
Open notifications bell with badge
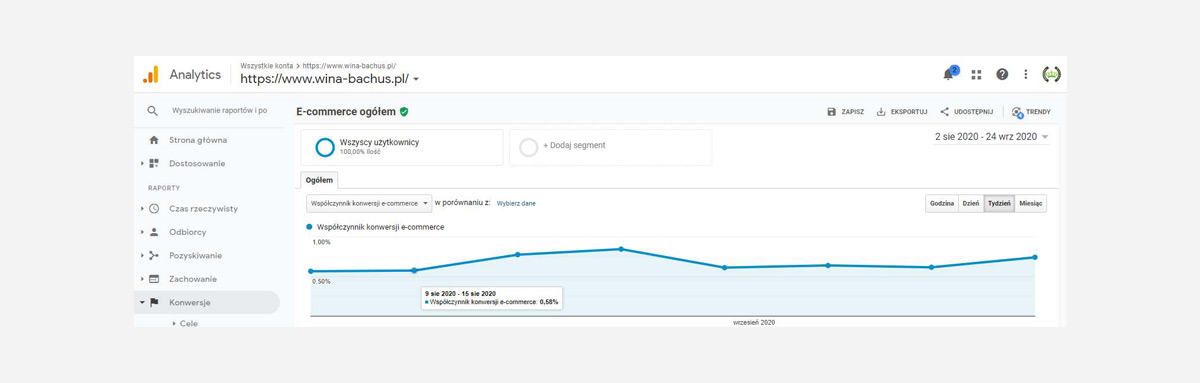949,74
